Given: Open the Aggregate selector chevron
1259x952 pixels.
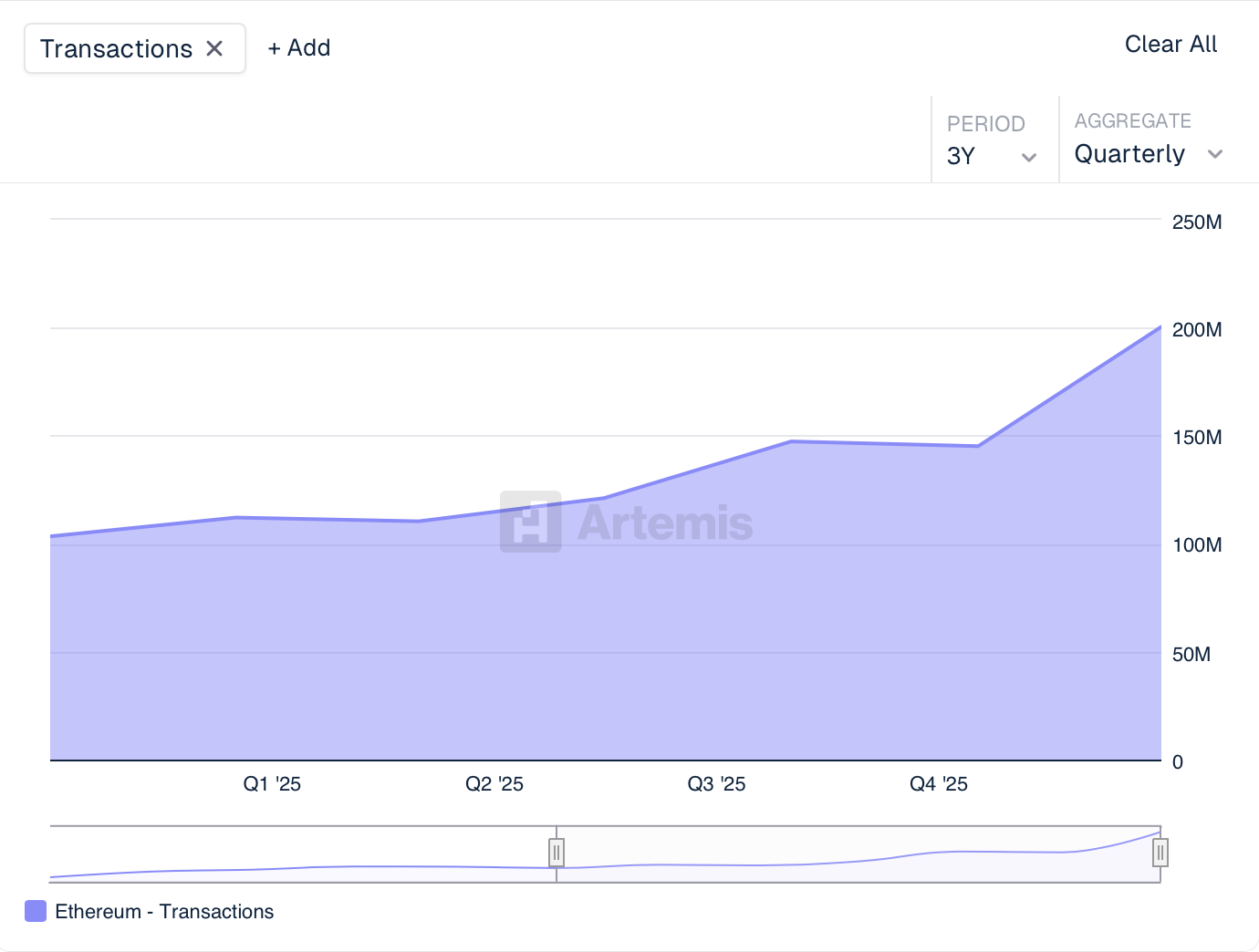Looking at the screenshot, I should tap(1215, 154).
